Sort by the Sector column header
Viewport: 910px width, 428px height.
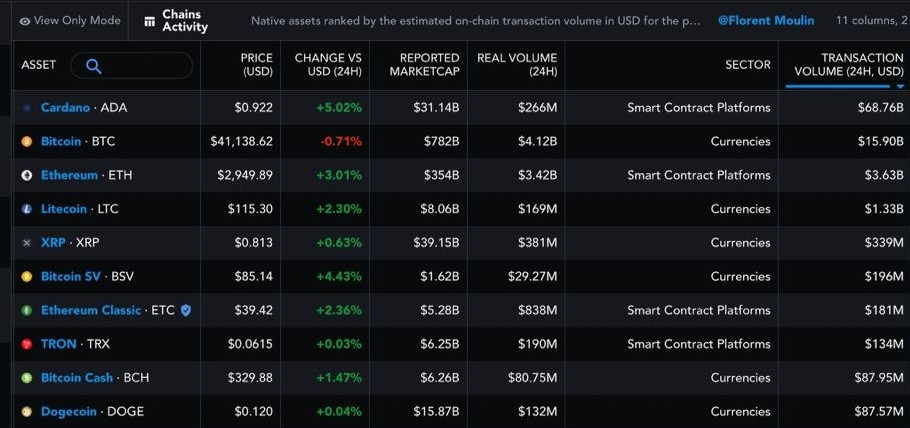pos(748,65)
